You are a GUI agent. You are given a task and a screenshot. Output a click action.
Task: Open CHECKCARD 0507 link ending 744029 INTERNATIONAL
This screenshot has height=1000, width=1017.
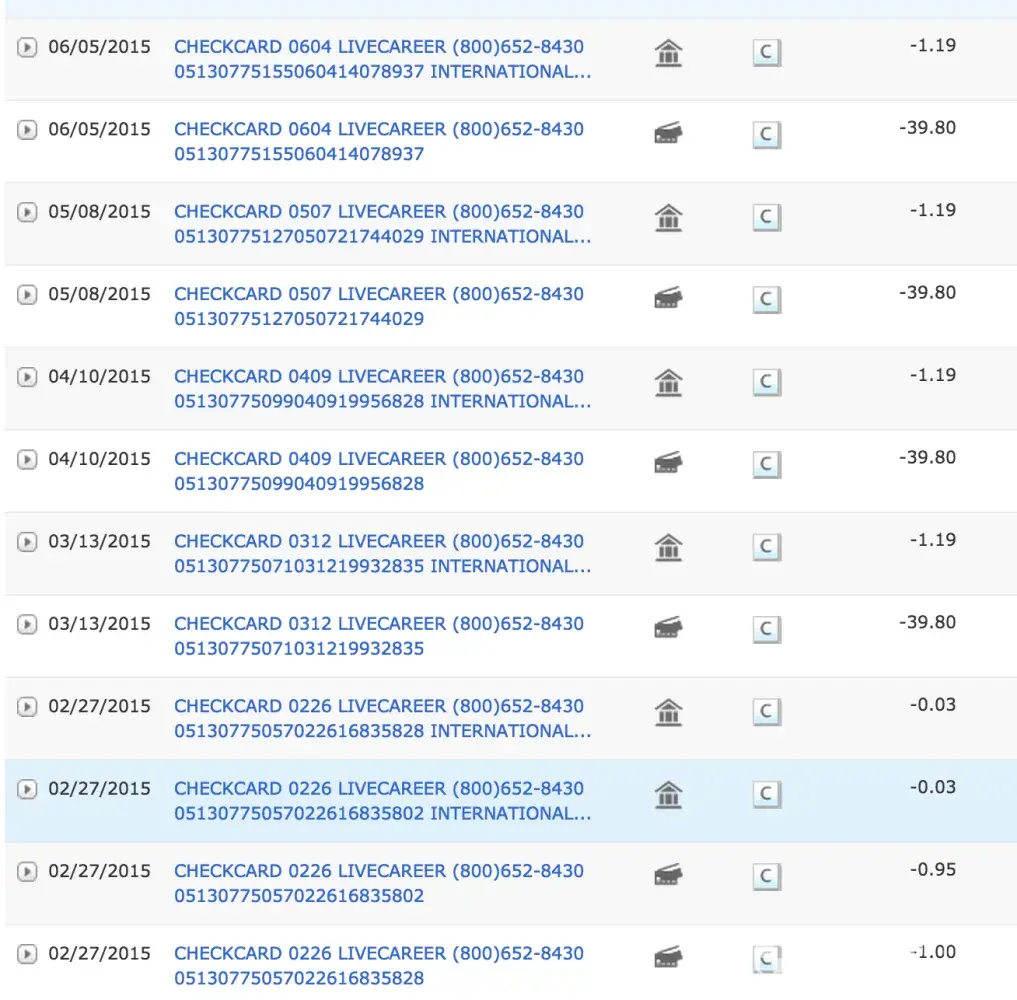pos(383,224)
